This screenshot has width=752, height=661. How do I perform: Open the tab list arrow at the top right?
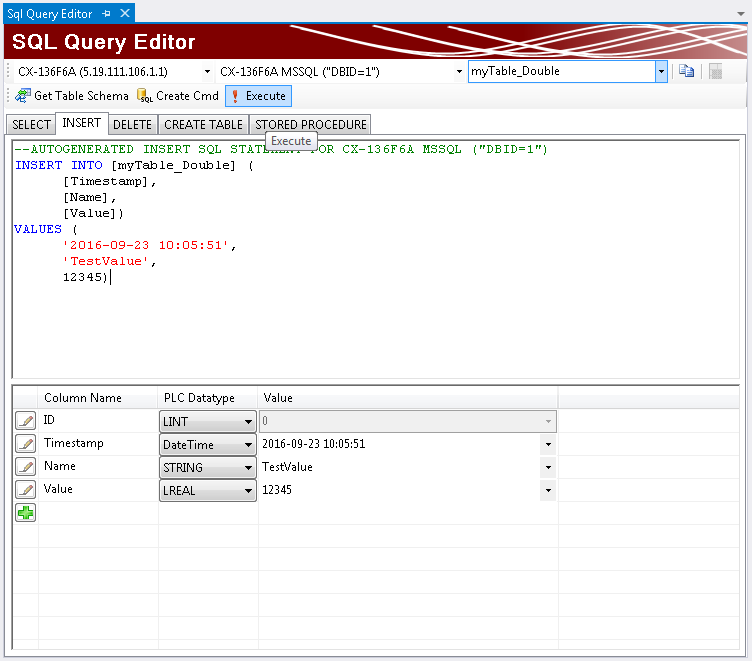coord(740,14)
